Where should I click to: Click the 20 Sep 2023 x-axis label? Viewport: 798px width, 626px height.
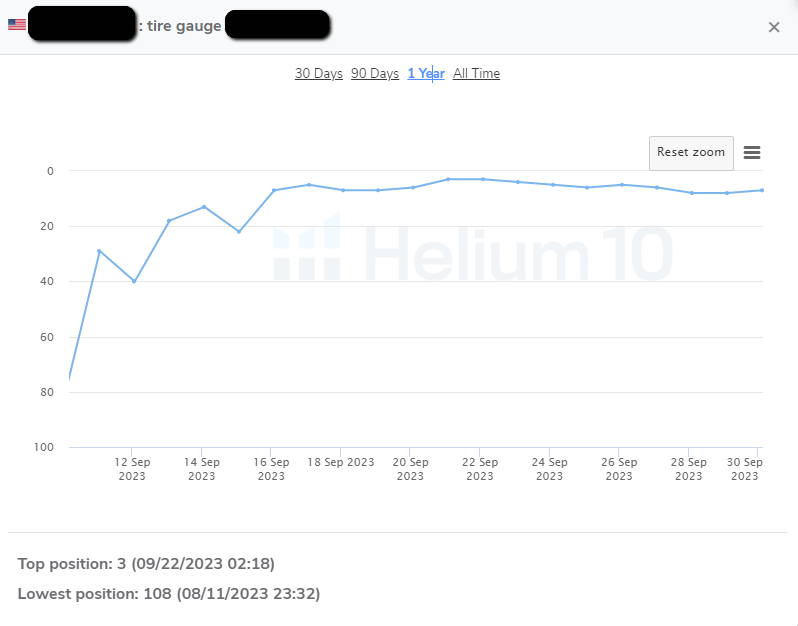(x=410, y=469)
